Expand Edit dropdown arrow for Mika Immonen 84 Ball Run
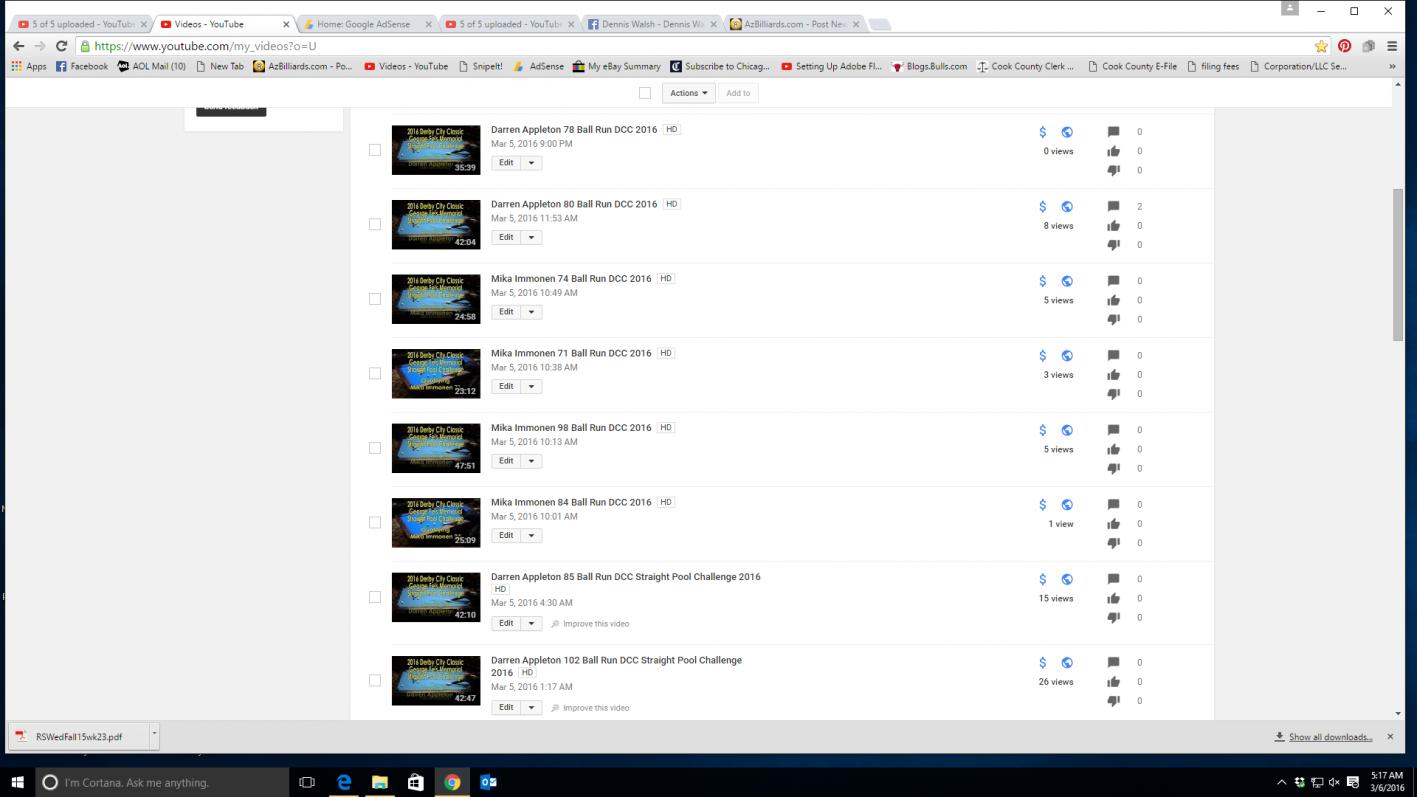The width and height of the screenshot is (1417, 797). [x=532, y=536]
